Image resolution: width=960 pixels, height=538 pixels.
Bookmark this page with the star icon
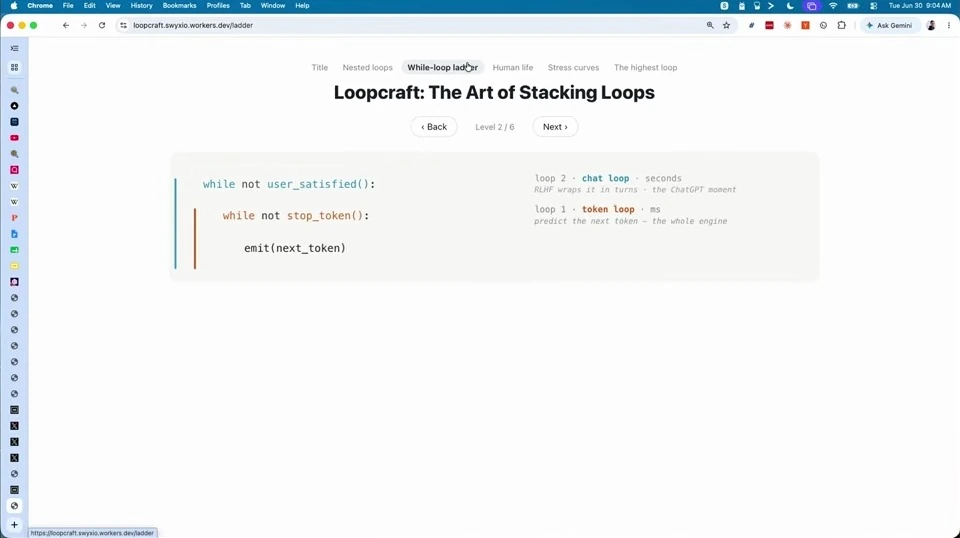tap(726, 25)
